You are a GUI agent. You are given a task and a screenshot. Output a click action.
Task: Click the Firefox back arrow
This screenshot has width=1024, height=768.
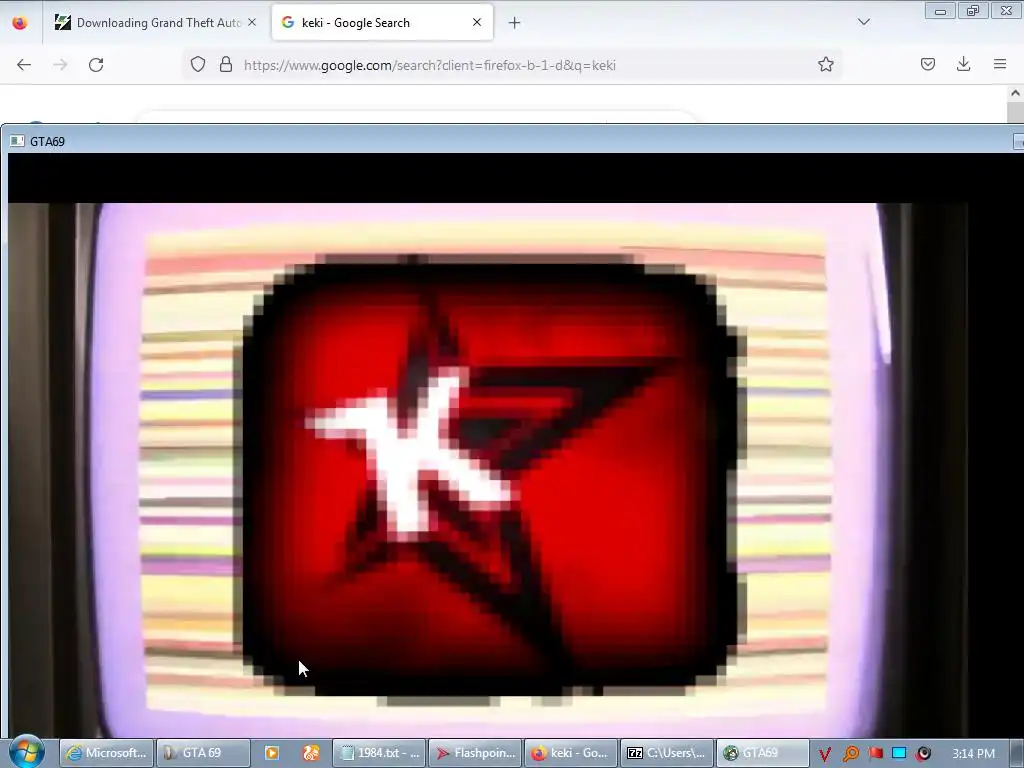24,65
